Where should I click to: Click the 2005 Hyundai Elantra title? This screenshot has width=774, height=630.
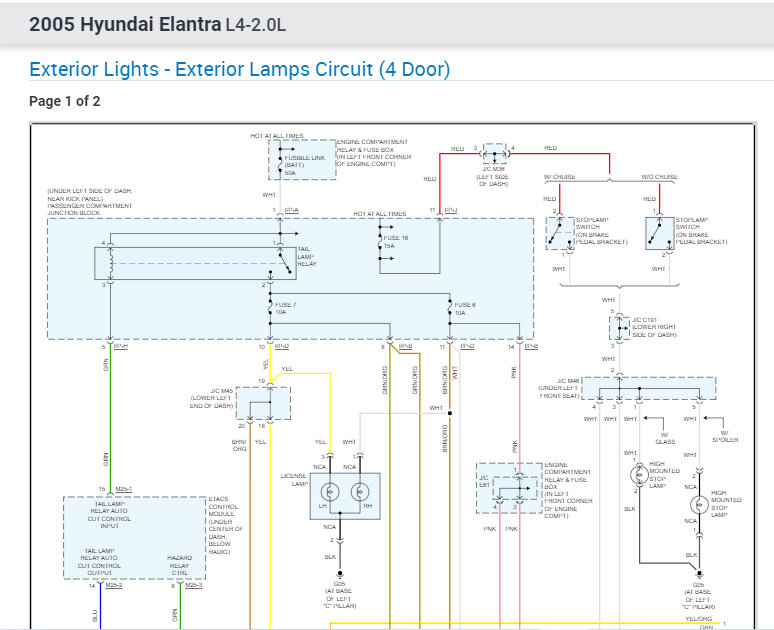(x=125, y=24)
